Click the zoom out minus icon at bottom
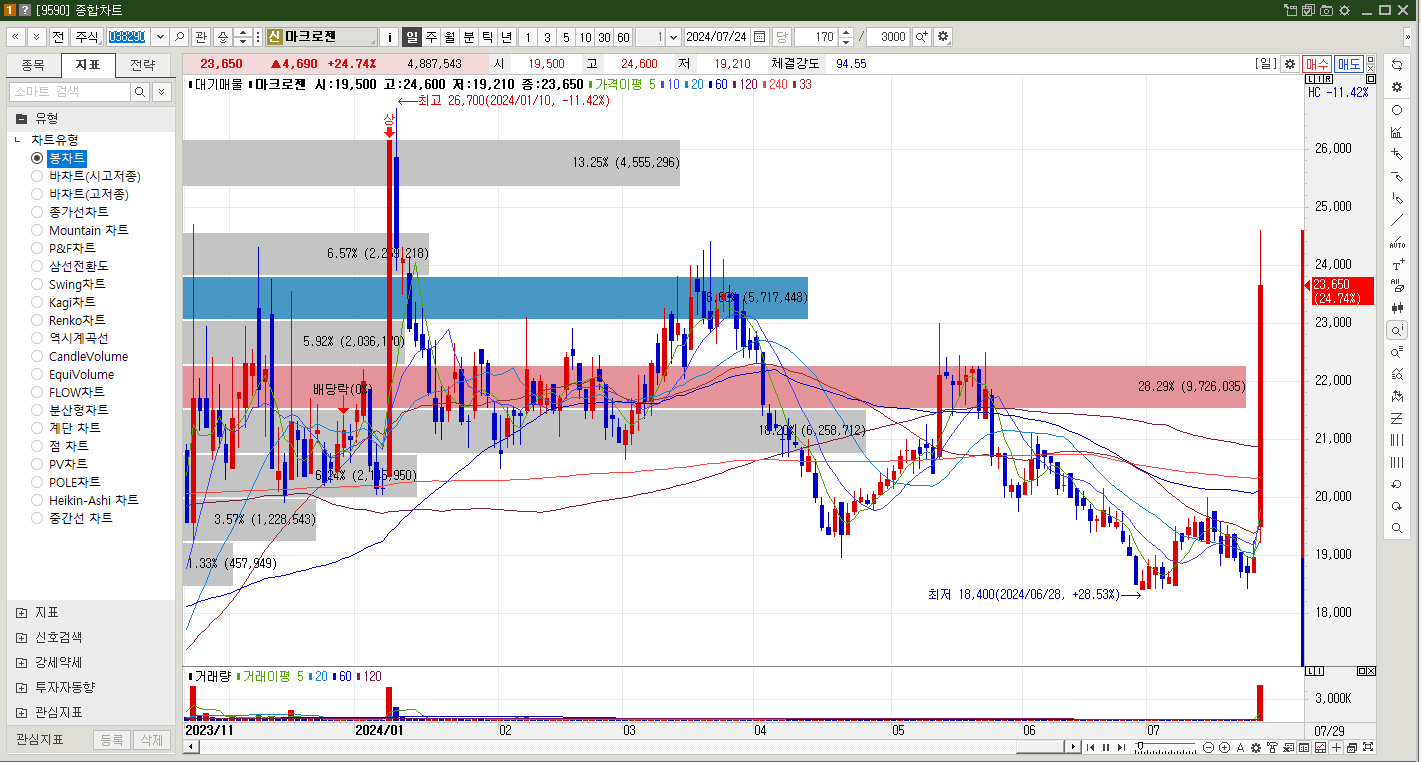This screenshot has height=762, width=1421. 1208,748
